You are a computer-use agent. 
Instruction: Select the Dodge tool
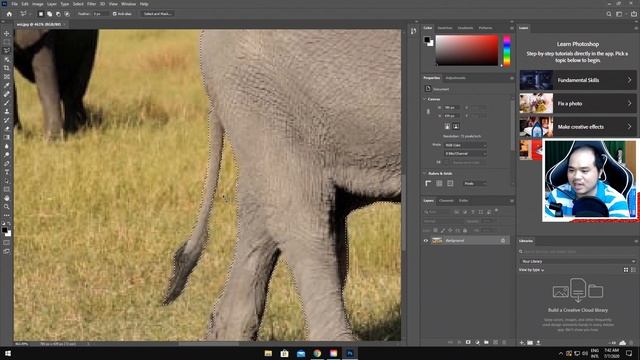tap(7, 155)
